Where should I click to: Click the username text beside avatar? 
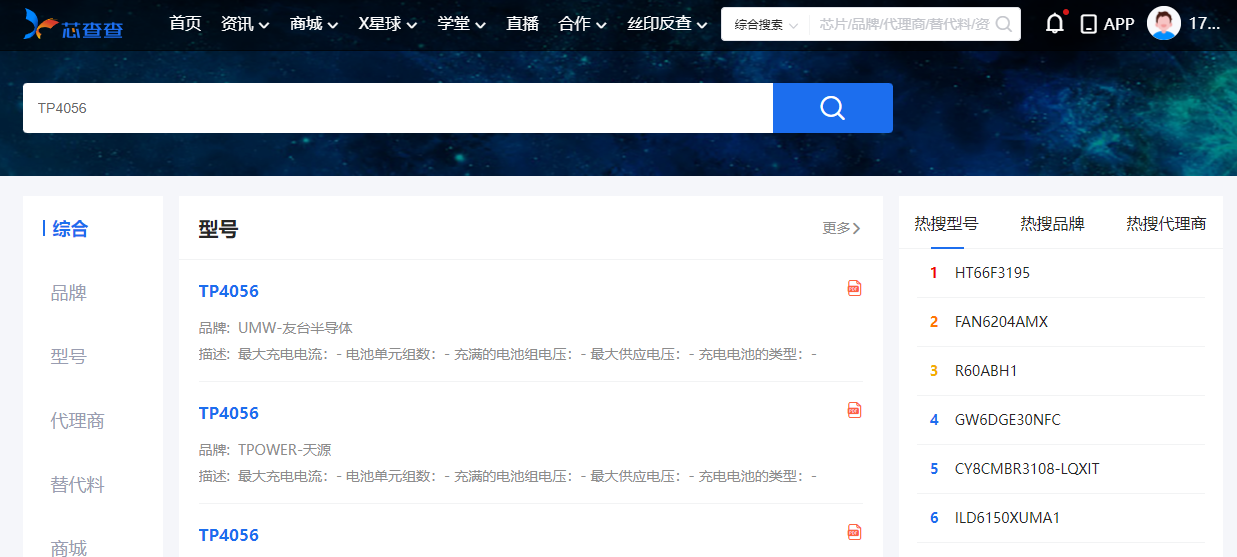click(1205, 24)
